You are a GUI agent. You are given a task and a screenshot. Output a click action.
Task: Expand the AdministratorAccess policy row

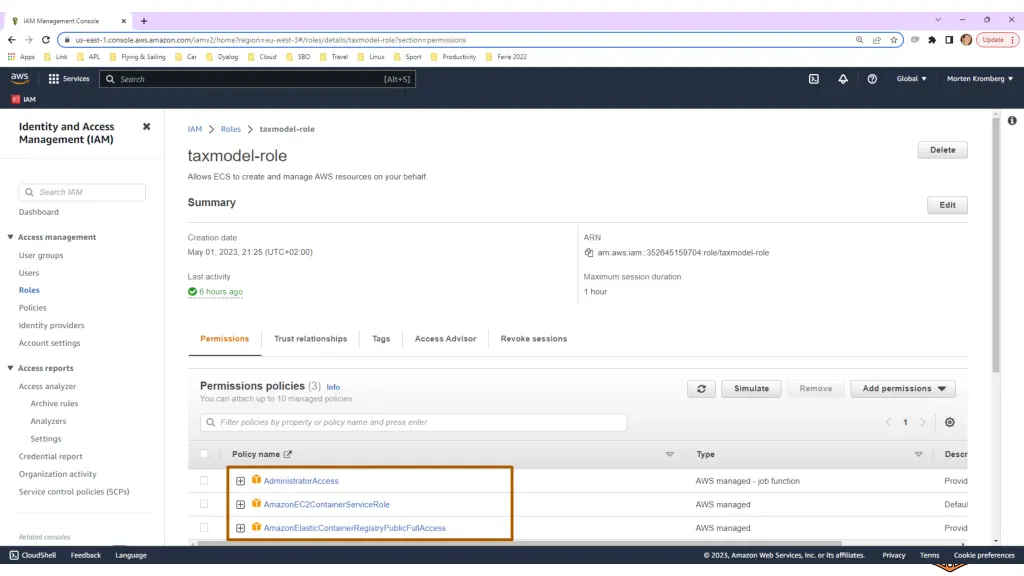[x=240, y=481]
